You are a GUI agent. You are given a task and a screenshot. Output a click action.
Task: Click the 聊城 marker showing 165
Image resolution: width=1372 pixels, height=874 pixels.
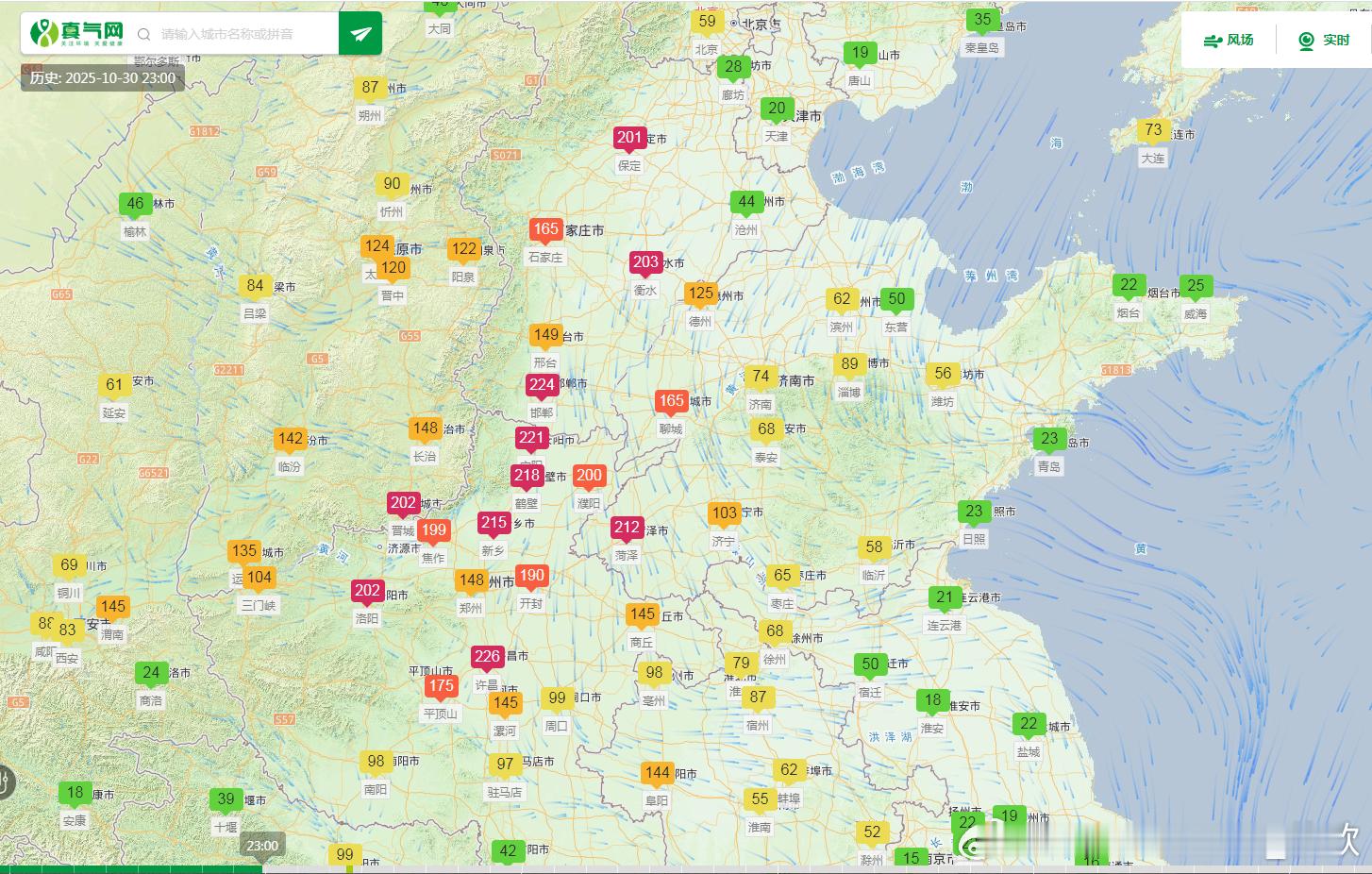[671, 402]
